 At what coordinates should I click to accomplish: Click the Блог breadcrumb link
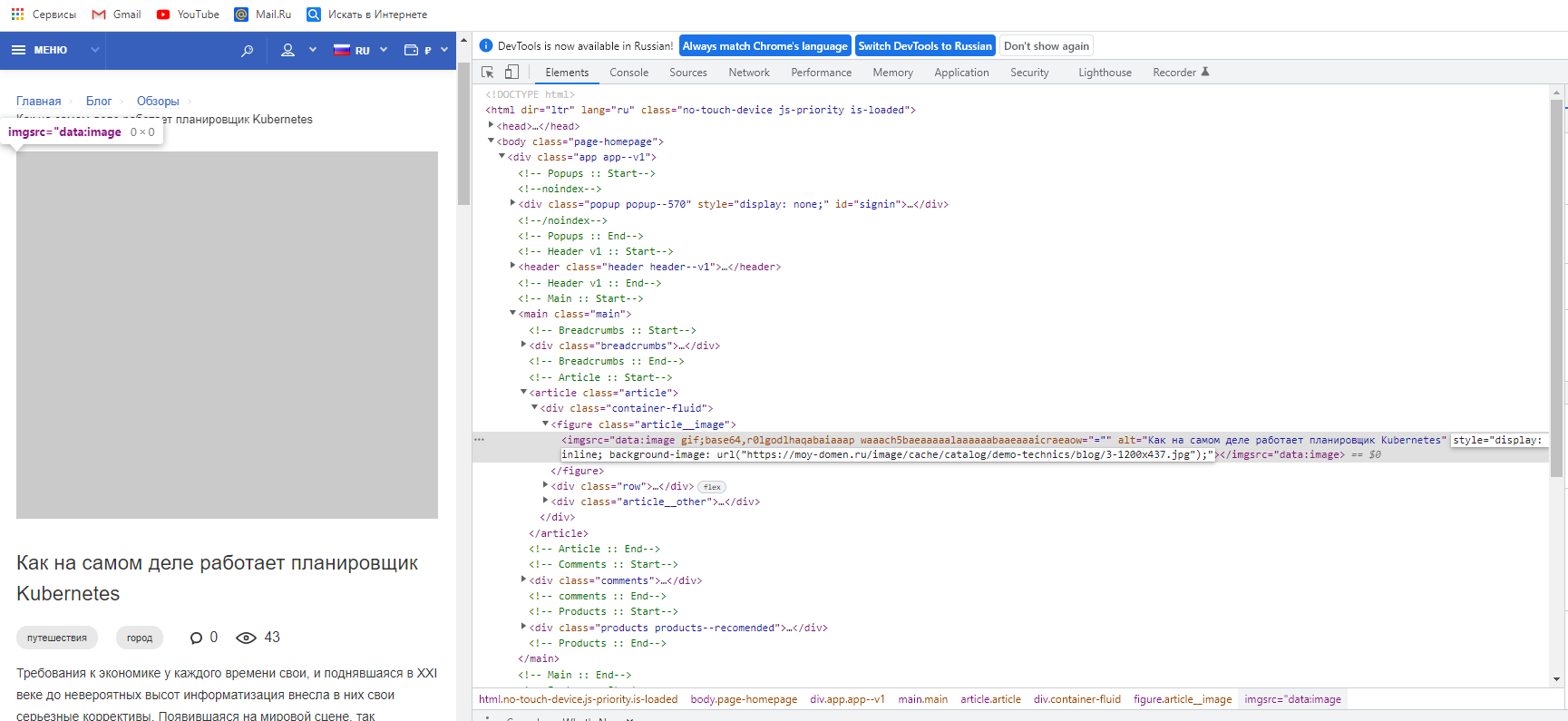click(x=99, y=102)
